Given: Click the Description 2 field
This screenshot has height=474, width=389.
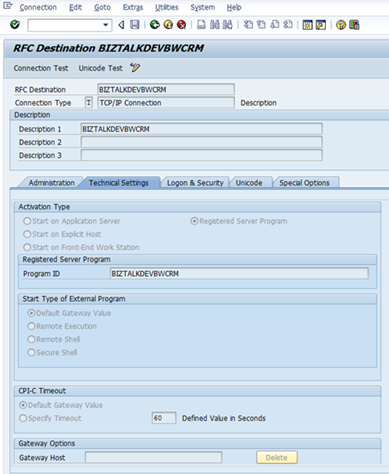Looking at the screenshot, I should tap(201, 142).
